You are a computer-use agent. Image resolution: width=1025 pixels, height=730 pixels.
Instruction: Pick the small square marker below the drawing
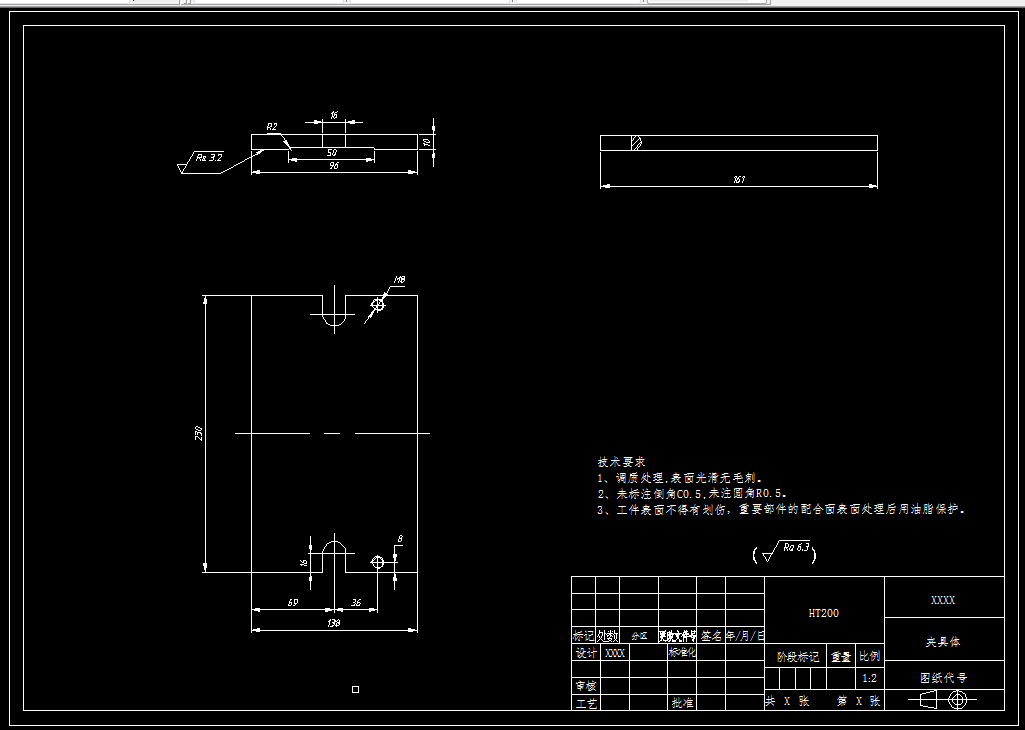pos(356,689)
